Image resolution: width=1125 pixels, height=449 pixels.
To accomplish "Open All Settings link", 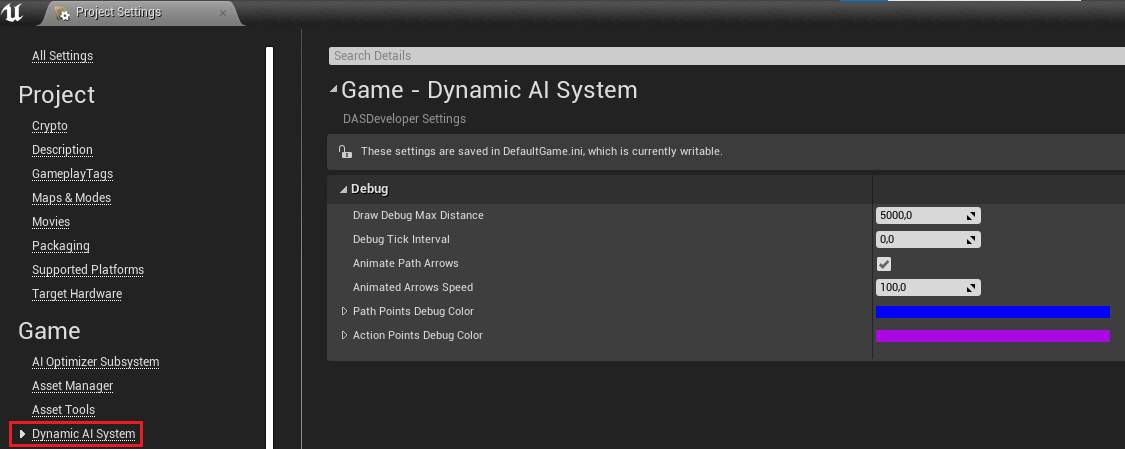I will 62,56.
